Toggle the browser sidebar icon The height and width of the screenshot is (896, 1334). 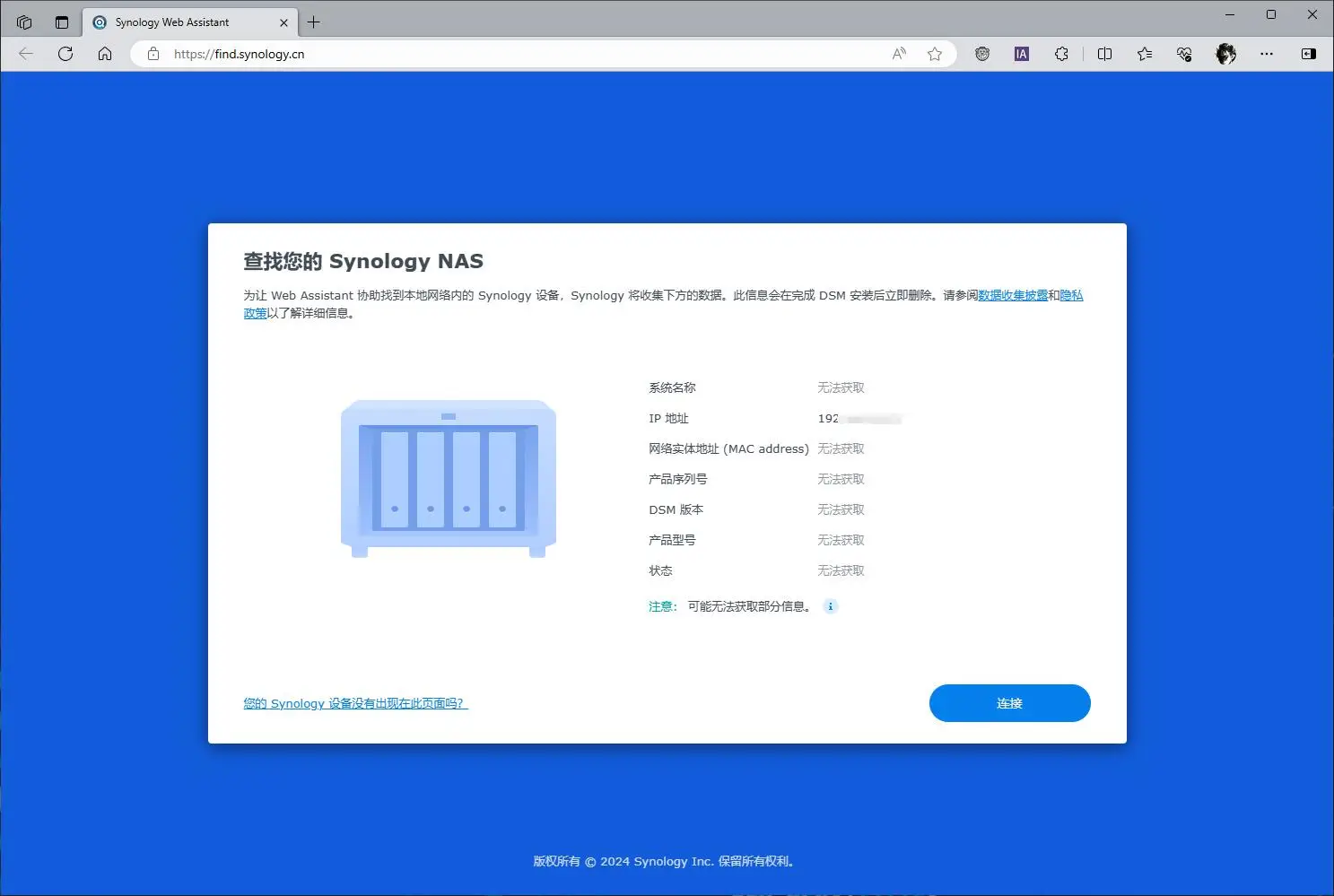[1309, 54]
